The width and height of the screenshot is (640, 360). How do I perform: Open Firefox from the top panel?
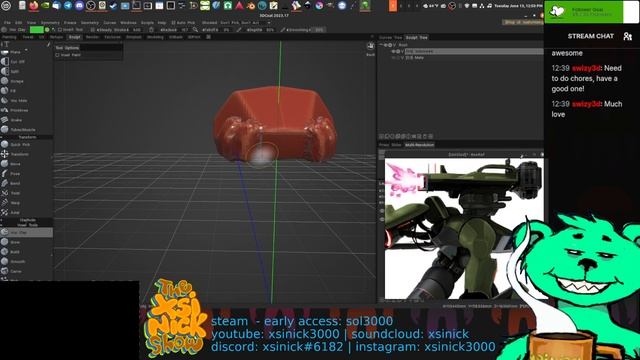[x=33, y=5]
